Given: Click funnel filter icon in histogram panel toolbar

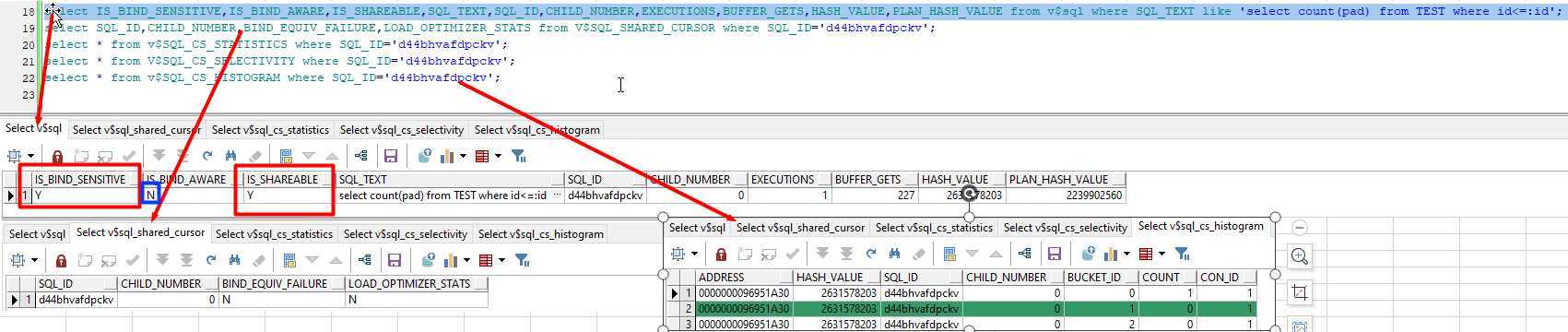Looking at the screenshot, I should 1183,254.
